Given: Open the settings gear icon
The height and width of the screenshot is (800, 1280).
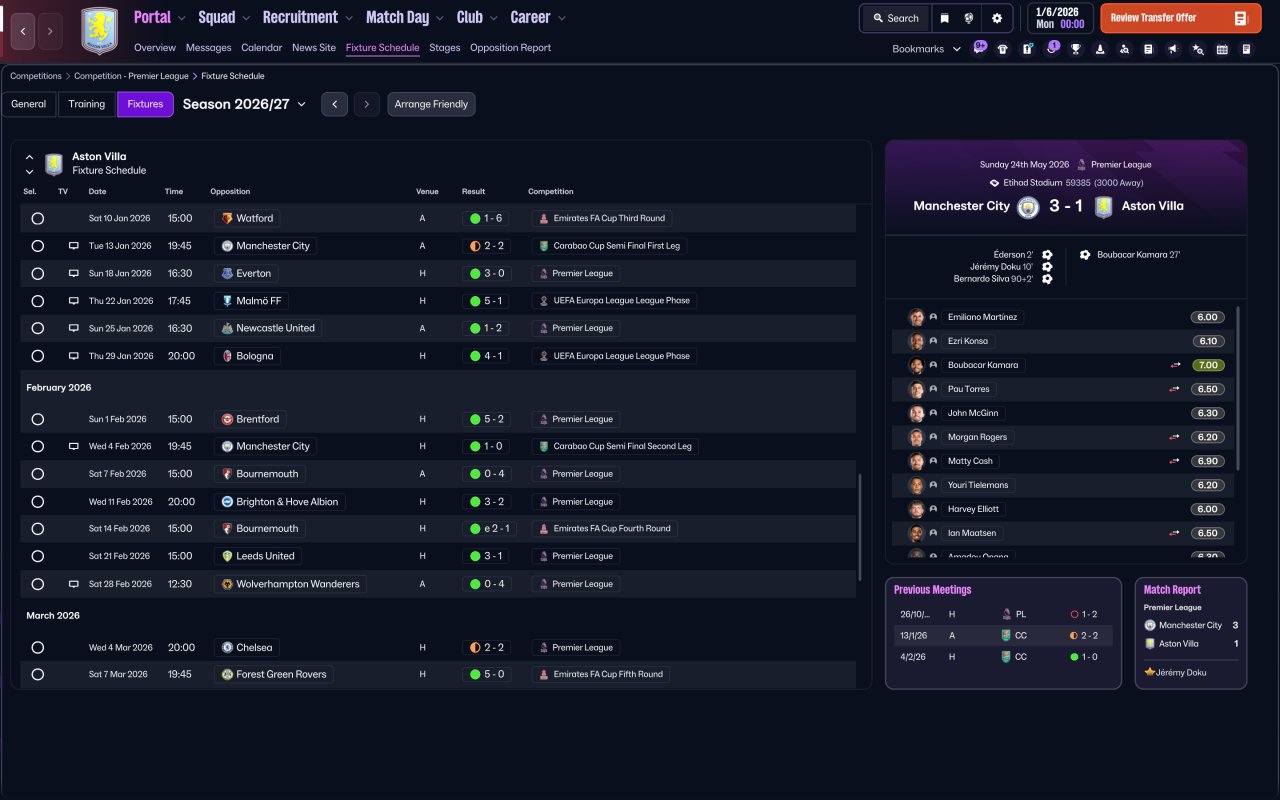Looking at the screenshot, I should (997, 18).
